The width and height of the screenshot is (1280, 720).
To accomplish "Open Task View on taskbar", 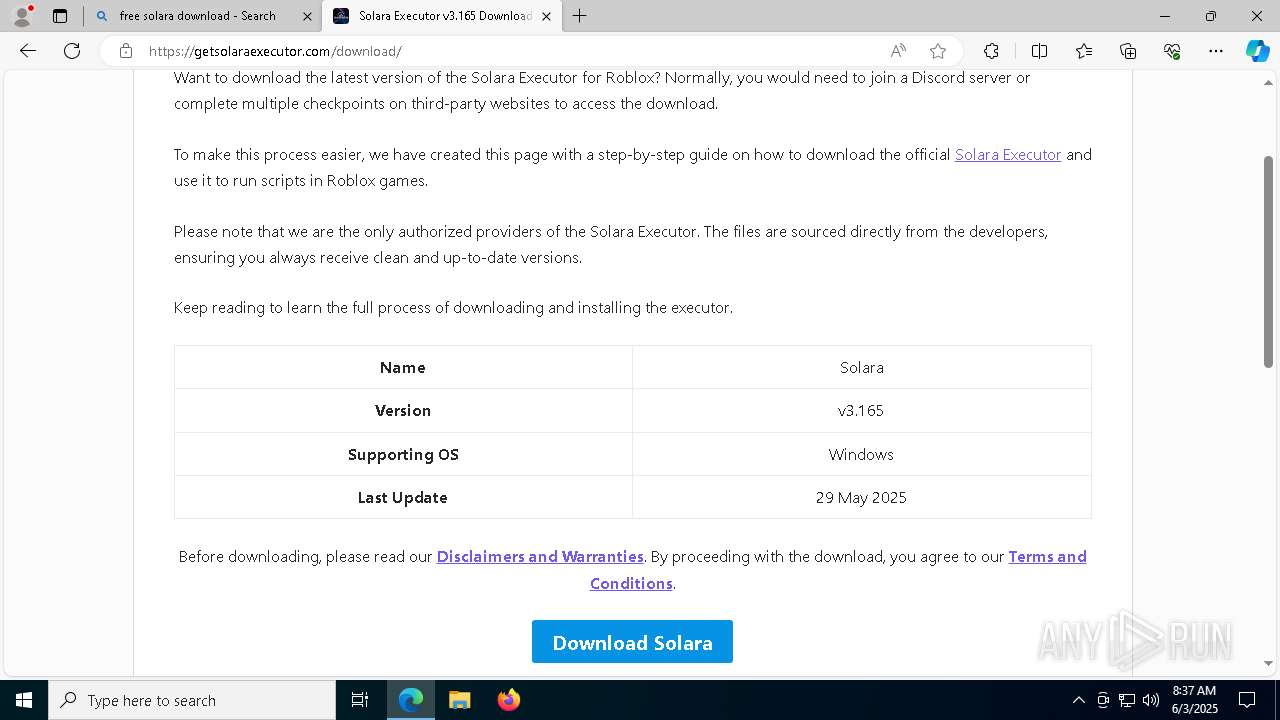I will coord(360,700).
